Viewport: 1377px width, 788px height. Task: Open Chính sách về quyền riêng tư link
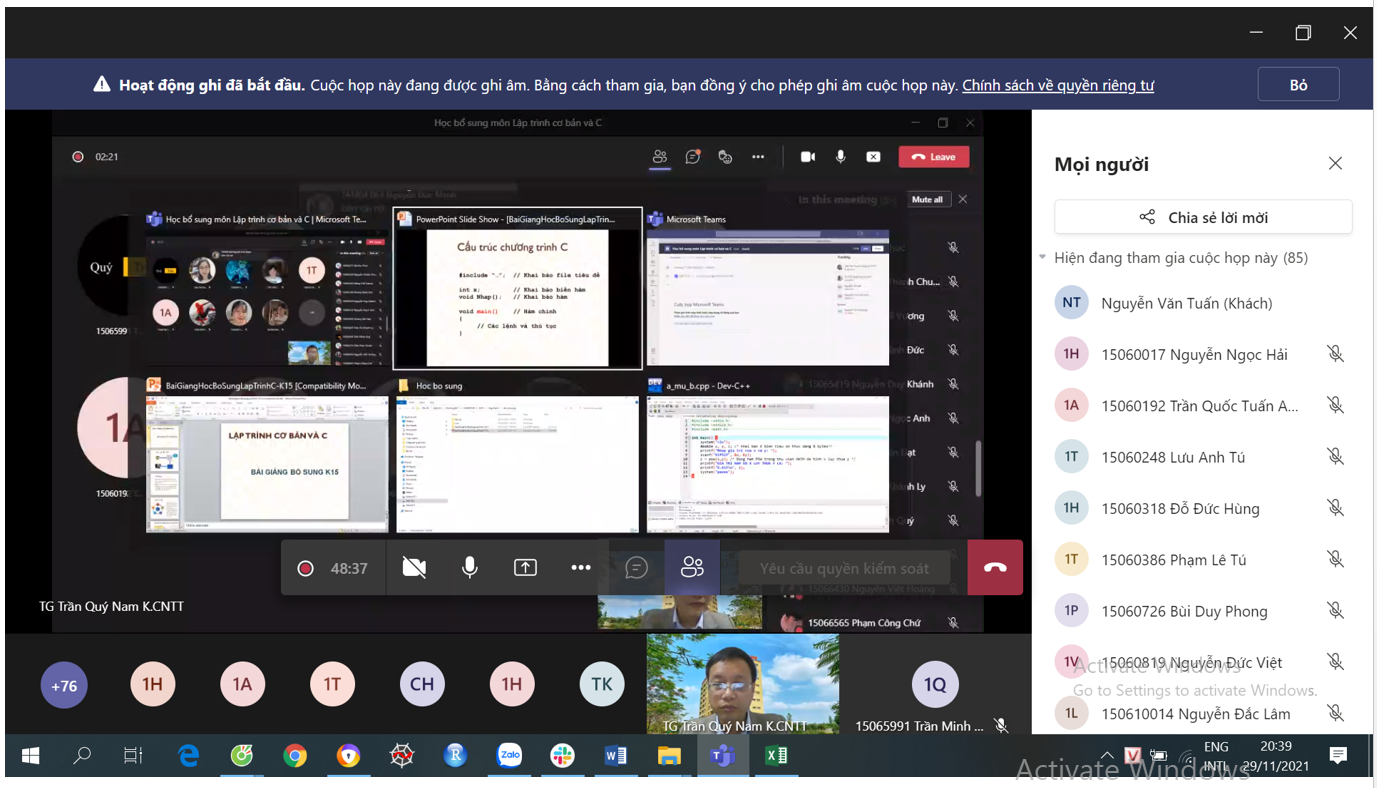(1058, 85)
